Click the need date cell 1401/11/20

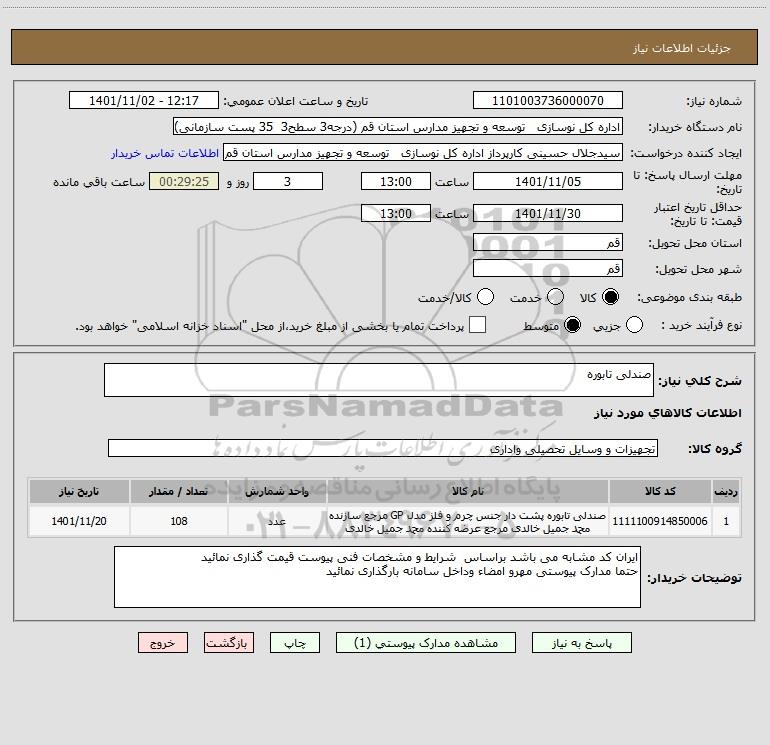[79, 521]
